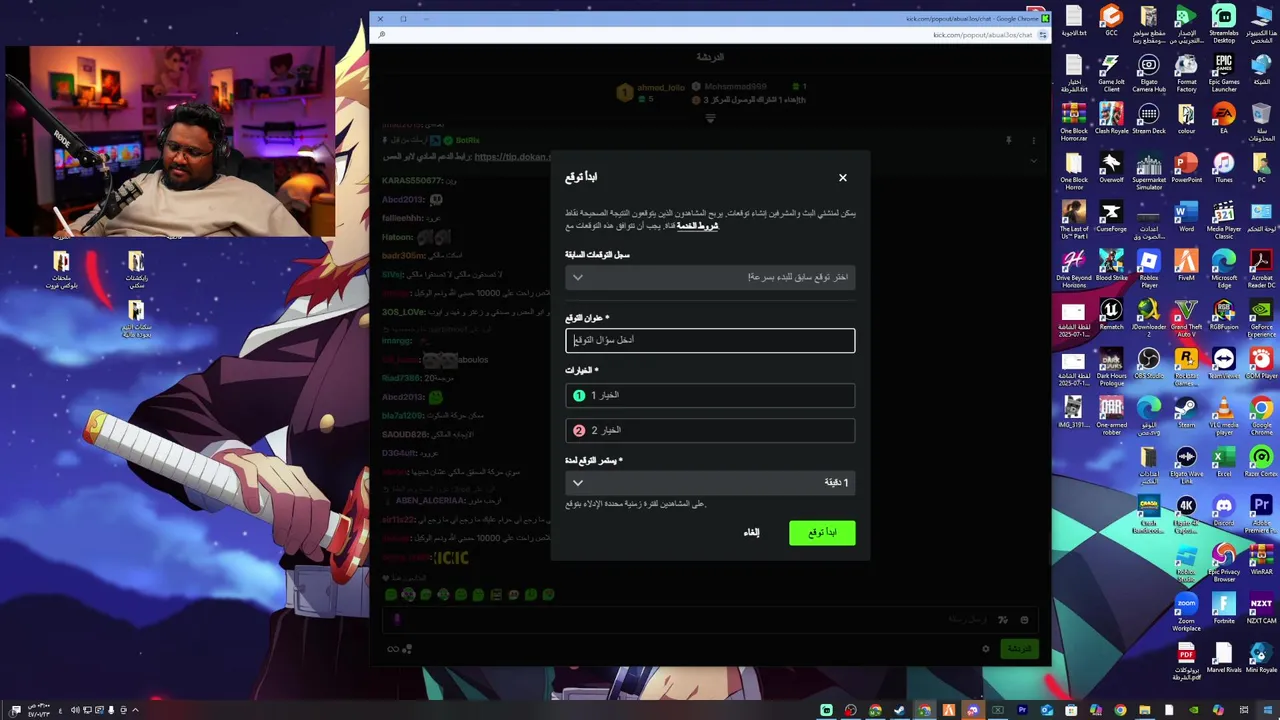Open Stream Deck desktop icon
The height and width of the screenshot is (720, 1280).
(x=1149, y=119)
